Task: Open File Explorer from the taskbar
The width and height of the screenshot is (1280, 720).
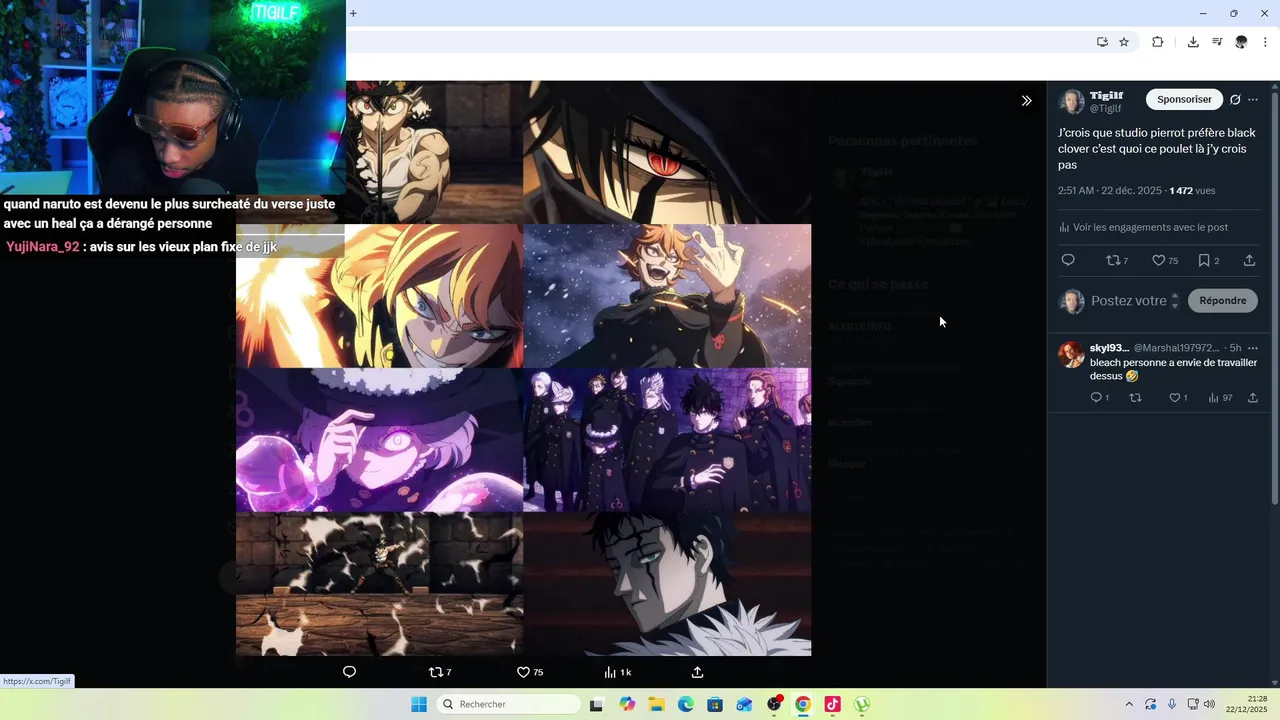Action: click(x=656, y=704)
